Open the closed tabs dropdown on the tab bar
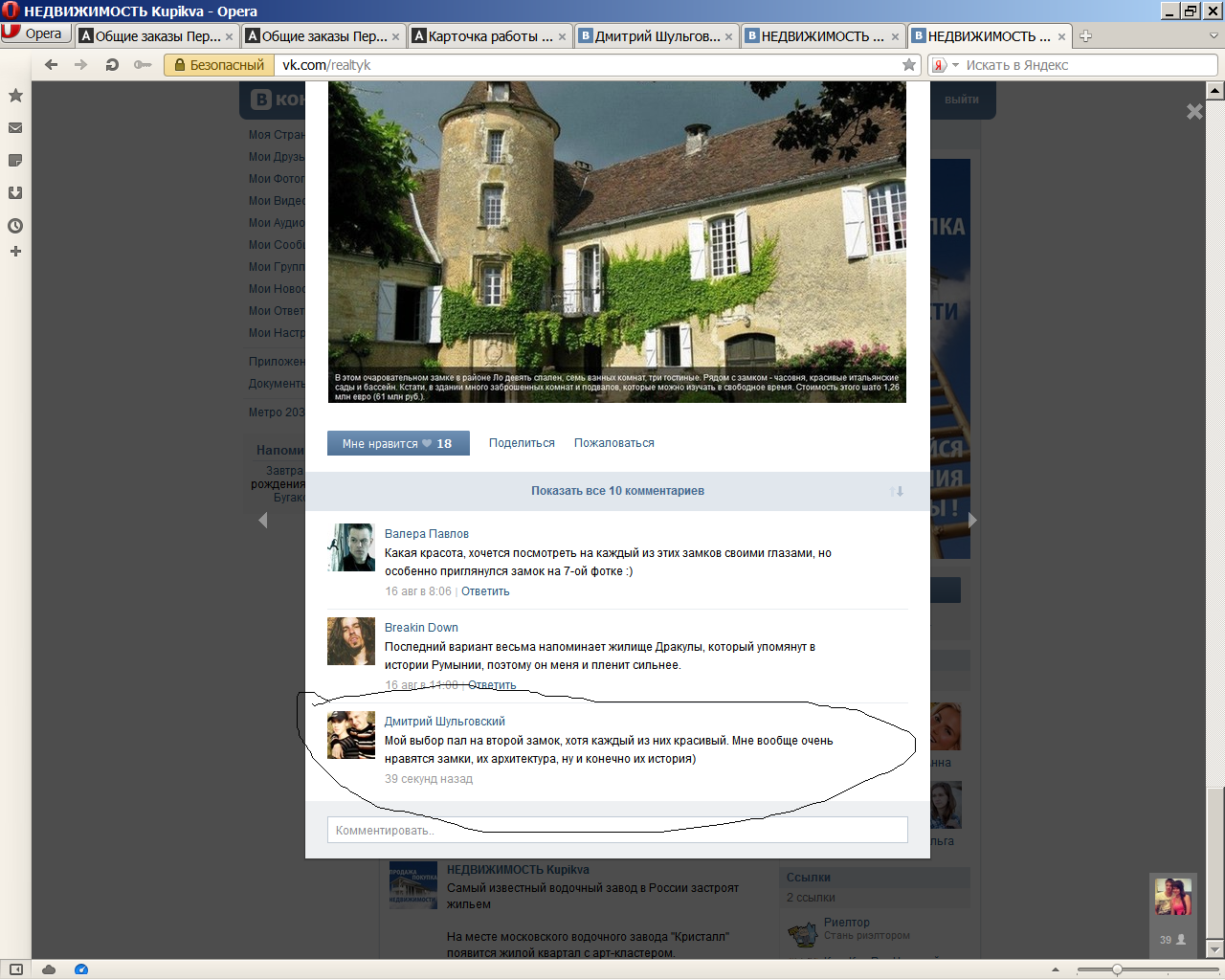This screenshot has height=980, width=1225. tap(1214, 36)
